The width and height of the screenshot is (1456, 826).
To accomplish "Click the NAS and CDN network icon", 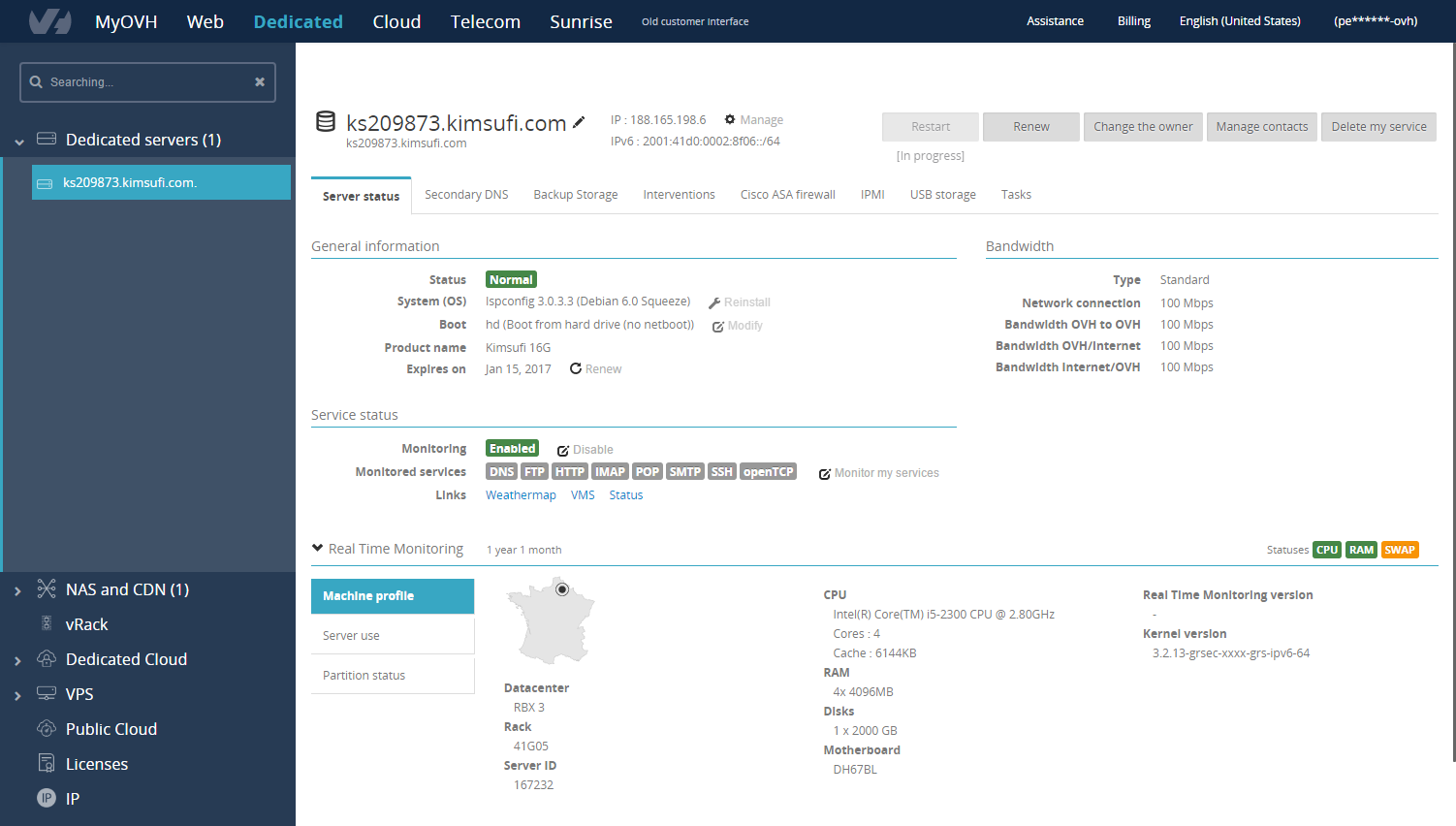I will [46, 588].
